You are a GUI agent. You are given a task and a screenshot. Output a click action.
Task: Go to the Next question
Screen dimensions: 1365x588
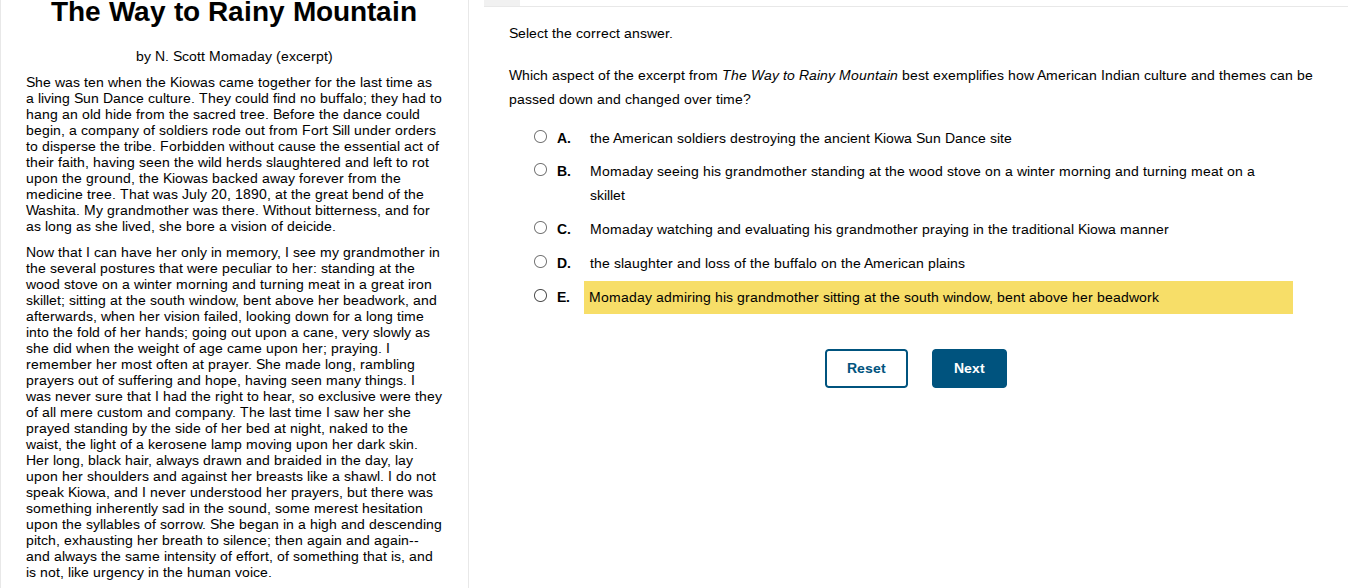click(968, 368)
